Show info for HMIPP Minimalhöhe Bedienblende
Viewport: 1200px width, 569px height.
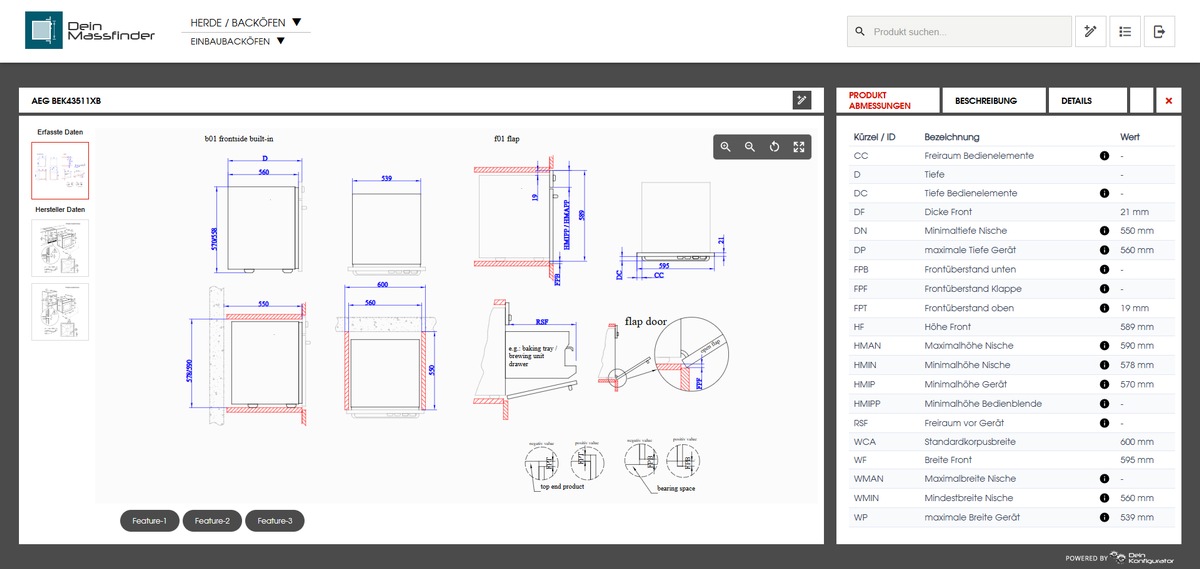point(1104,403)
